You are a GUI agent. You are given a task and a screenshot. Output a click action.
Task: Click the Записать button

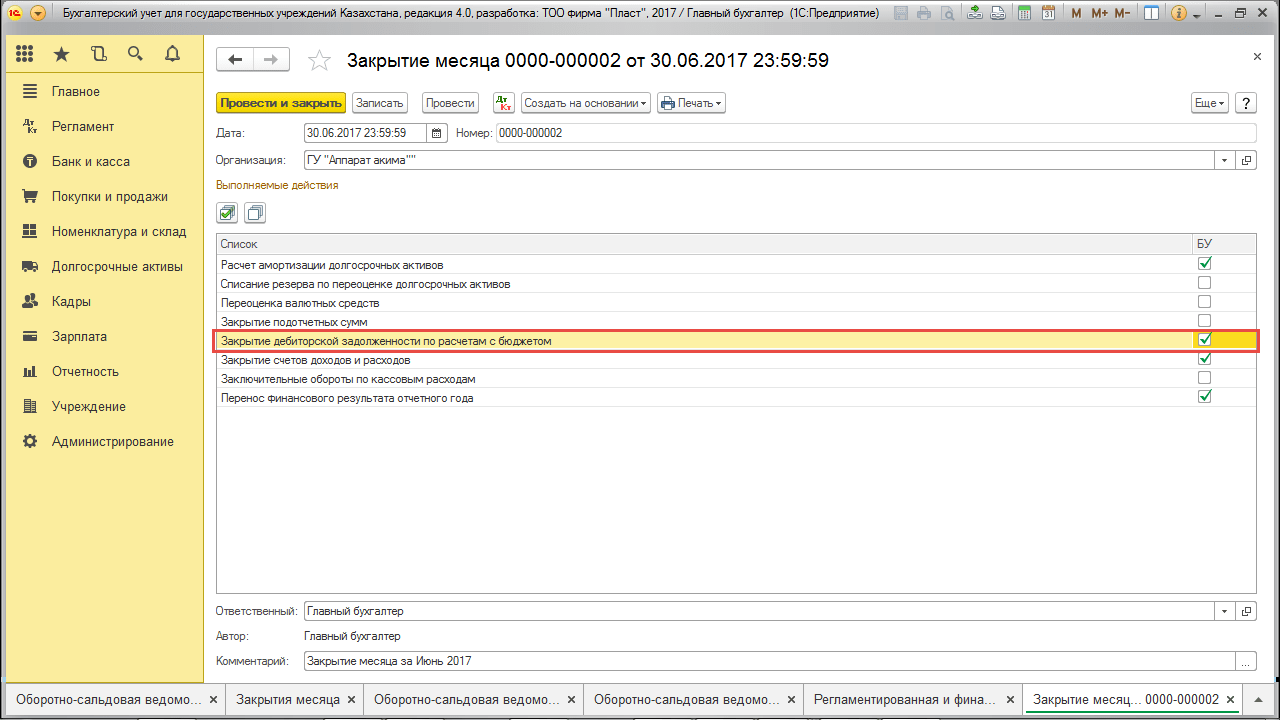coord(379,103)
